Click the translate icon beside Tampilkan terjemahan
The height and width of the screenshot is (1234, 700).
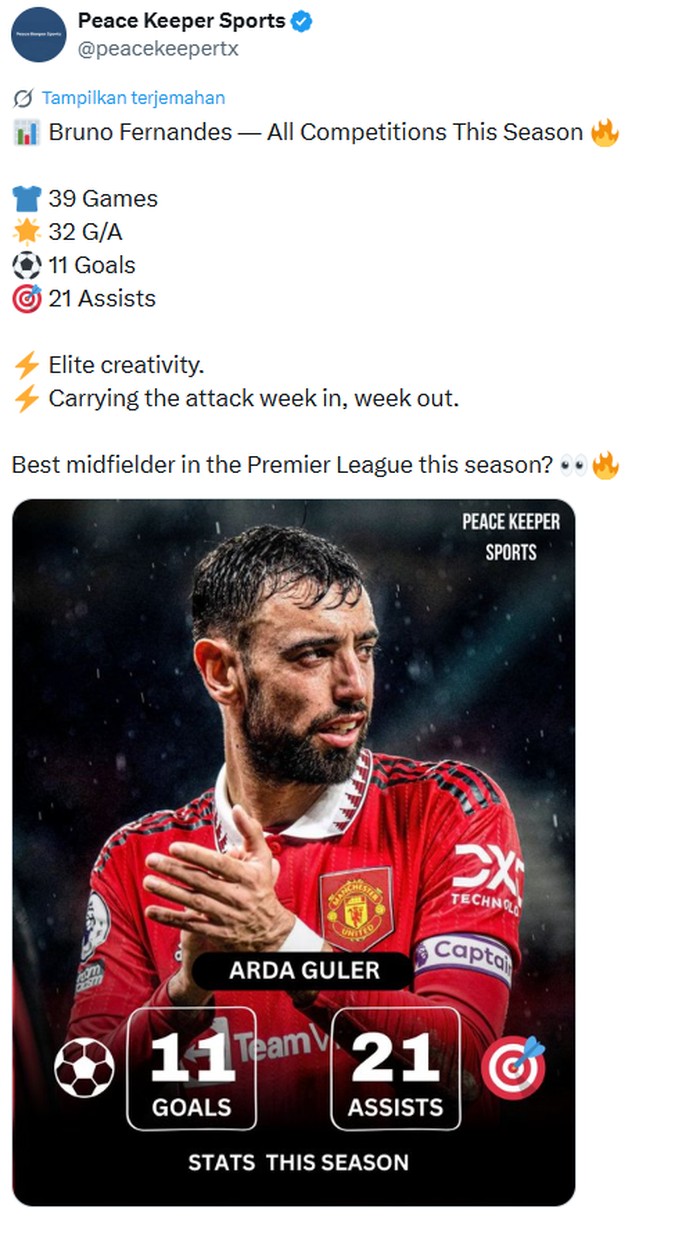23,98
